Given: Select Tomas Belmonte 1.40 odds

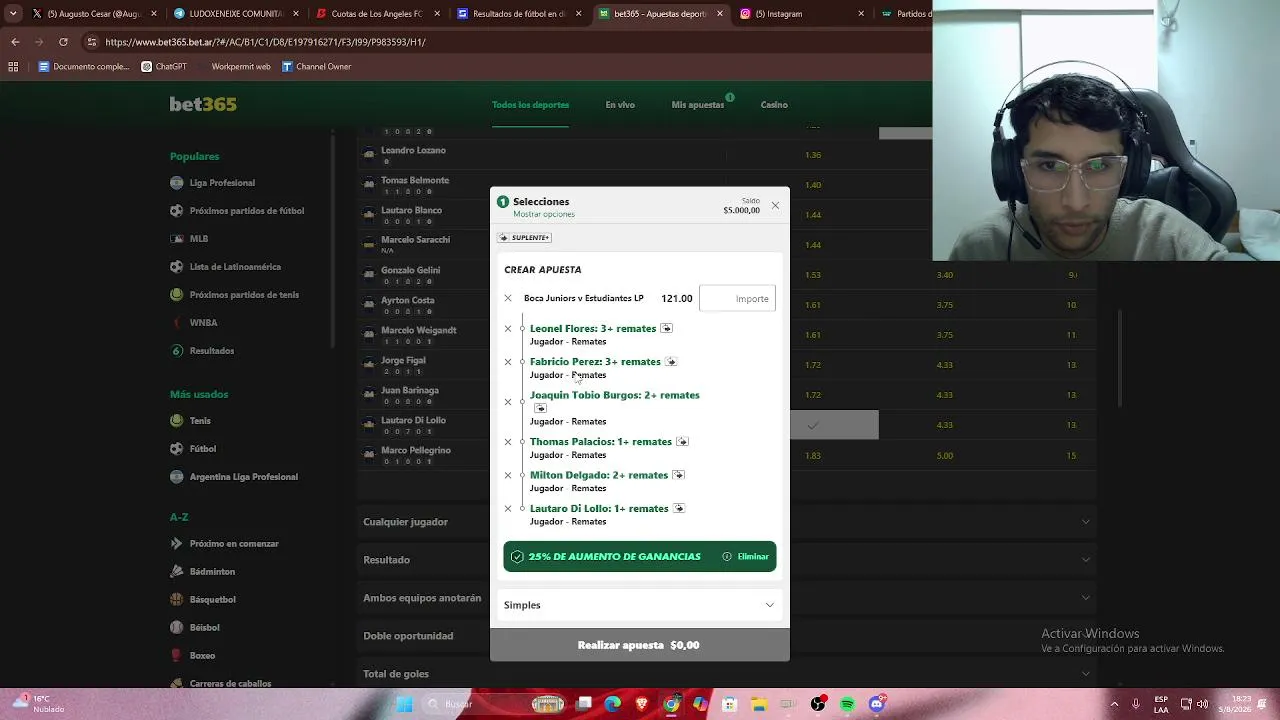Looking at the screenshot, I should pyautogui.click(x=813, y=185).
